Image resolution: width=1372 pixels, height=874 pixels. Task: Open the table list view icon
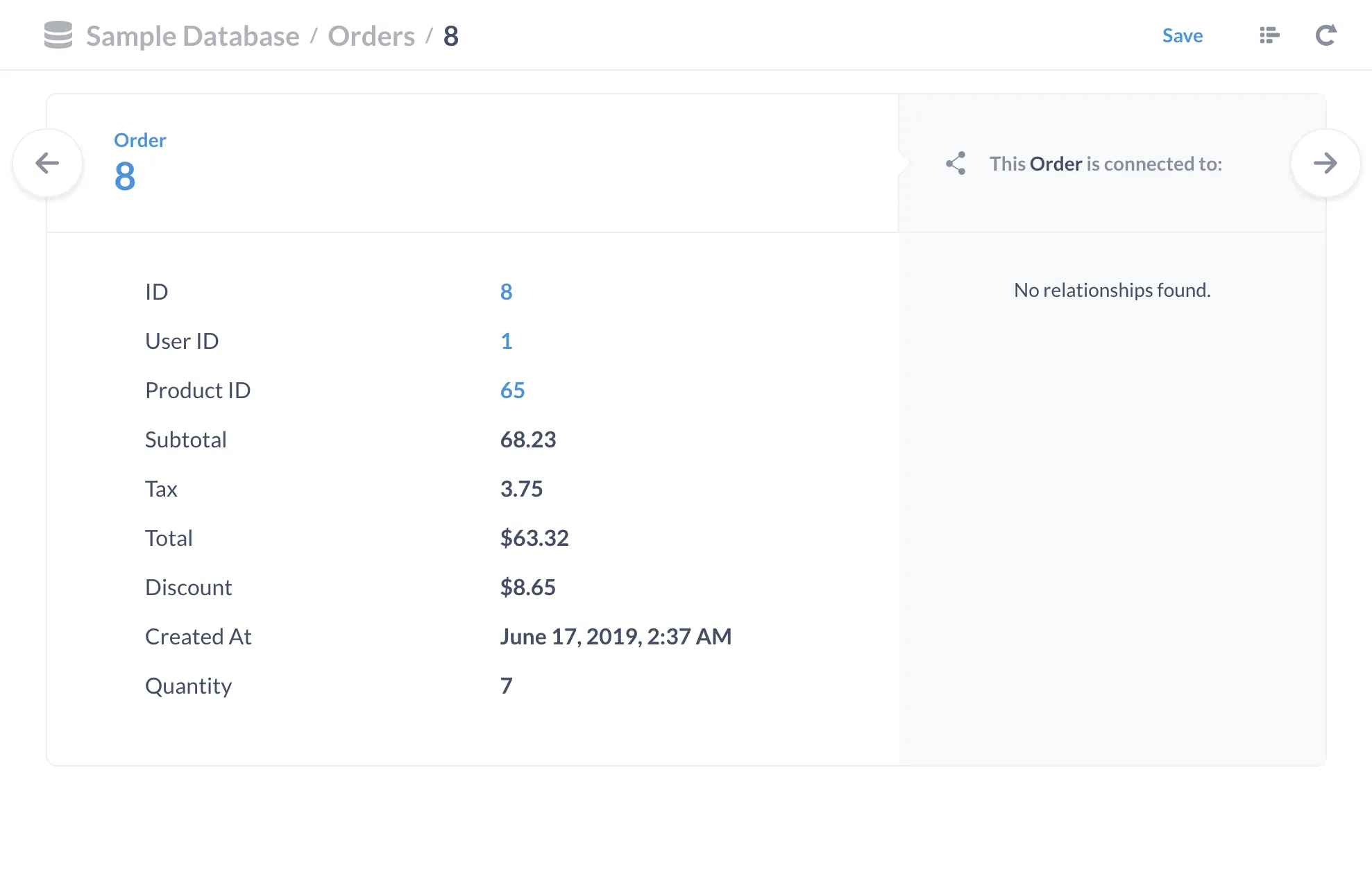click(1269, 35)
